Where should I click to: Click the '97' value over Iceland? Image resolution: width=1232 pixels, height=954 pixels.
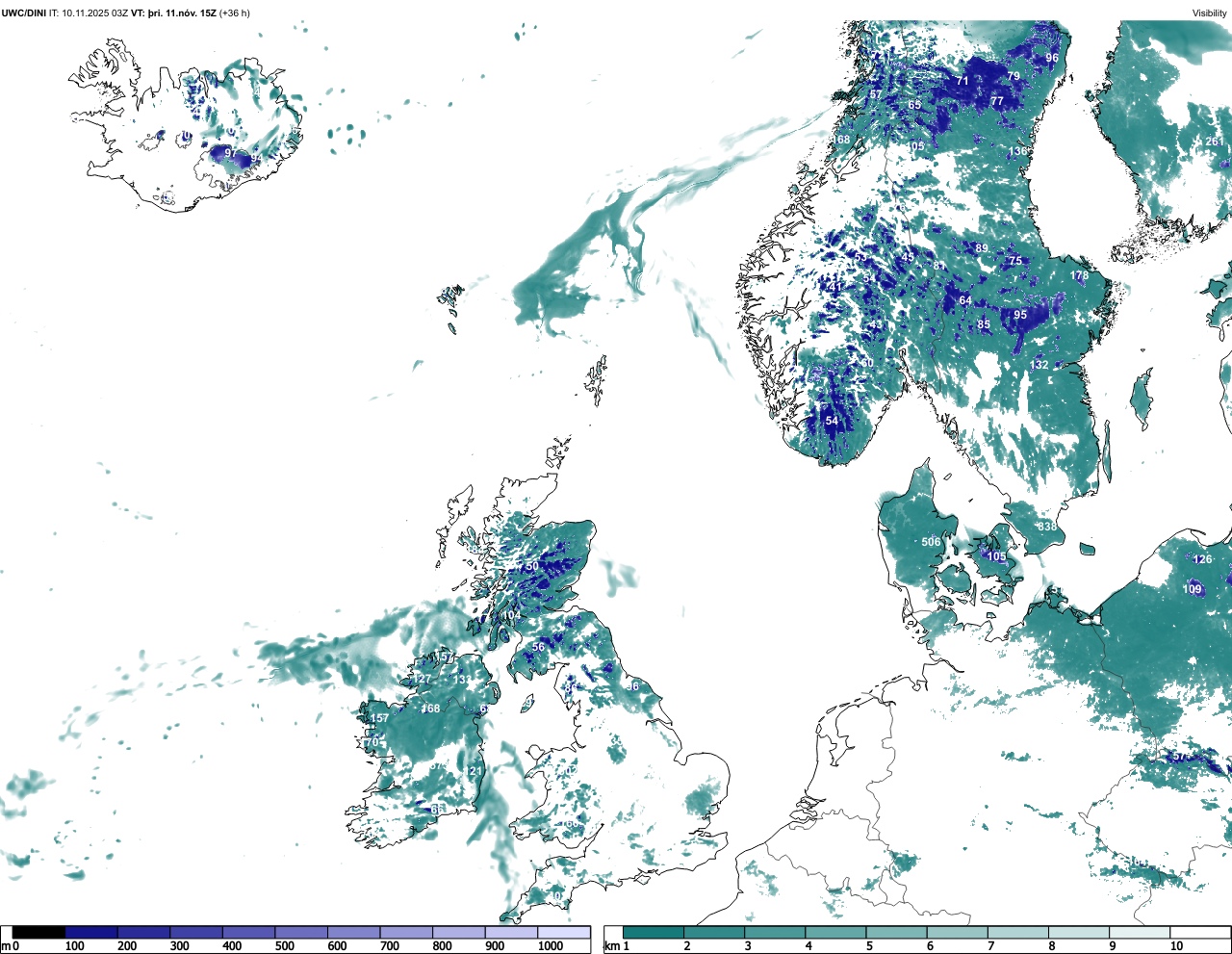[230, 153]
